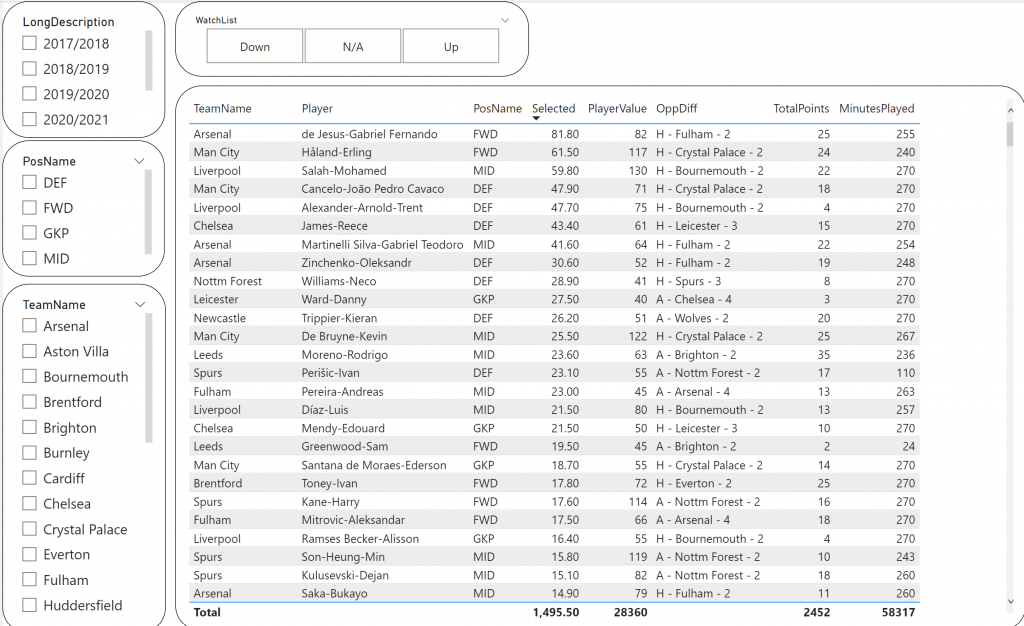
Task: Filter WatchList by Up
Action: click(451, 46)
